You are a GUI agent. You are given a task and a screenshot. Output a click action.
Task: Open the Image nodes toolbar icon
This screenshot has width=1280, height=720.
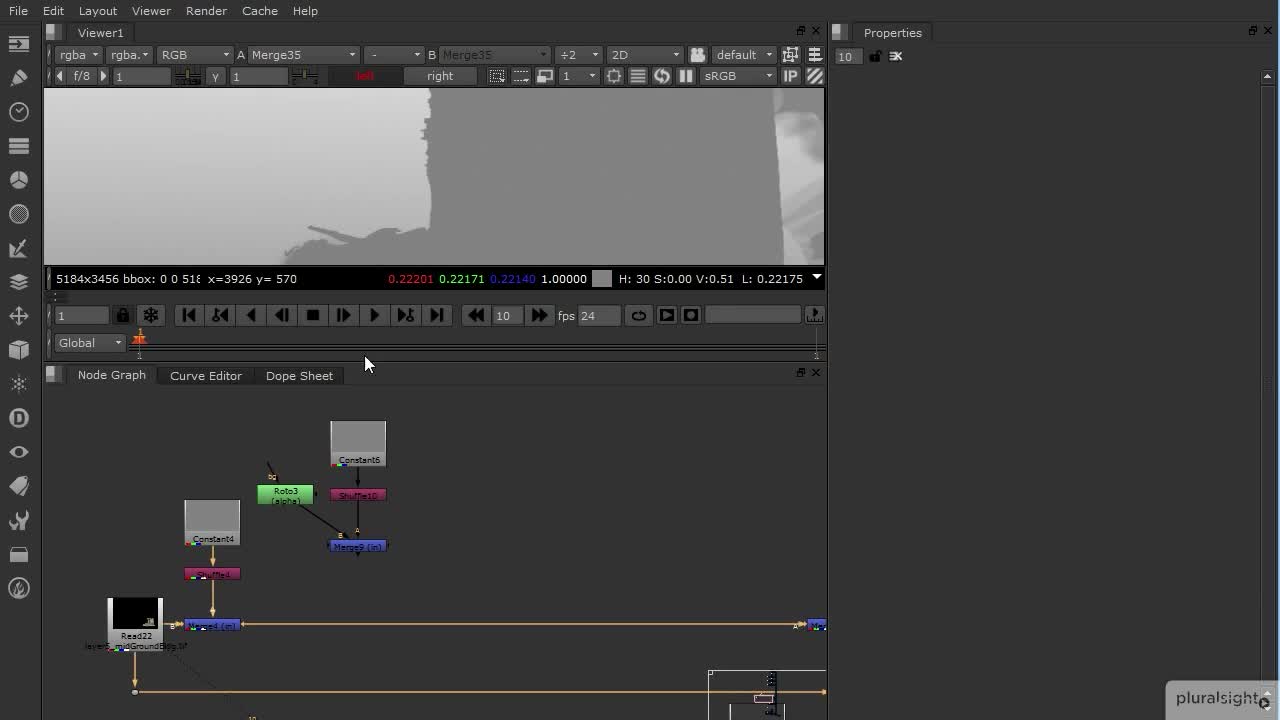pos(19,44)
